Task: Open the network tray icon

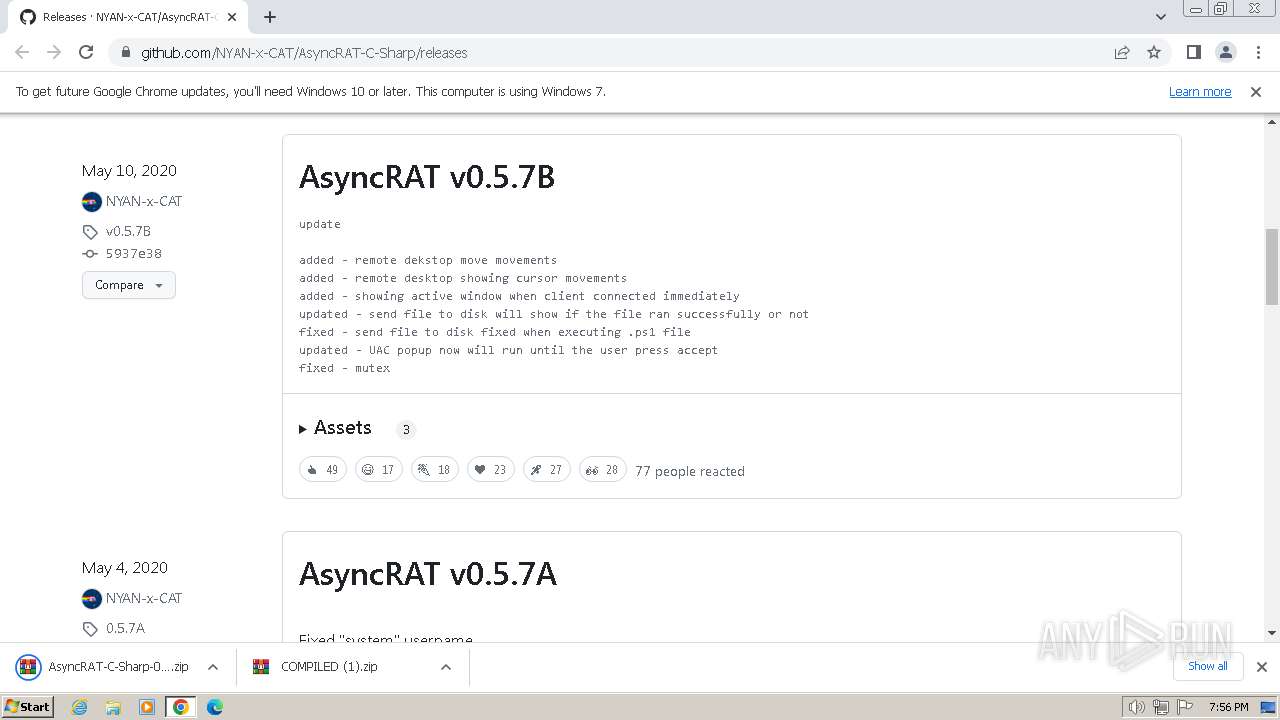Action: (x=1161, y=707)
